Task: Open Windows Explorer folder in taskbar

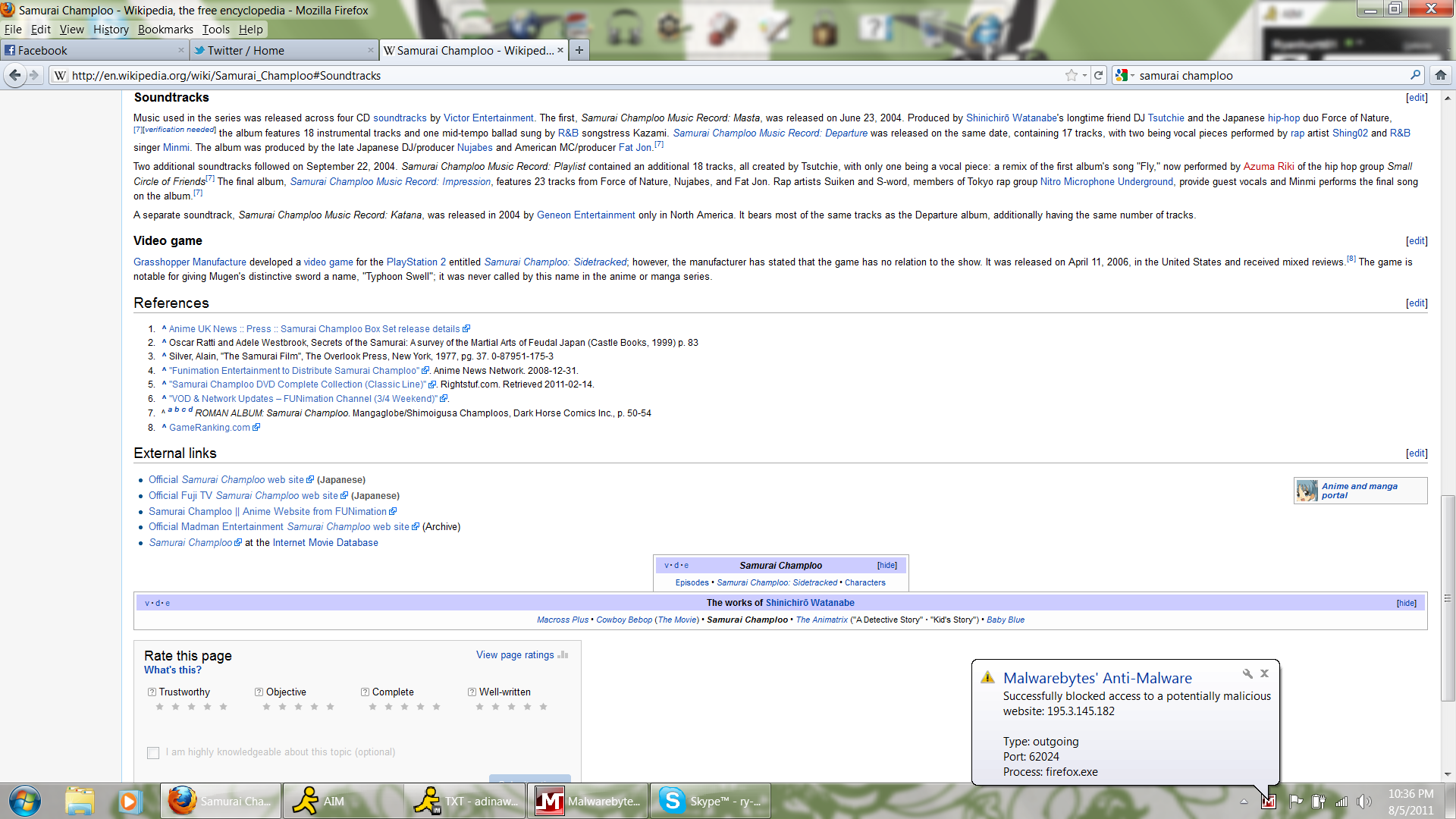Action: coord(80,801)
